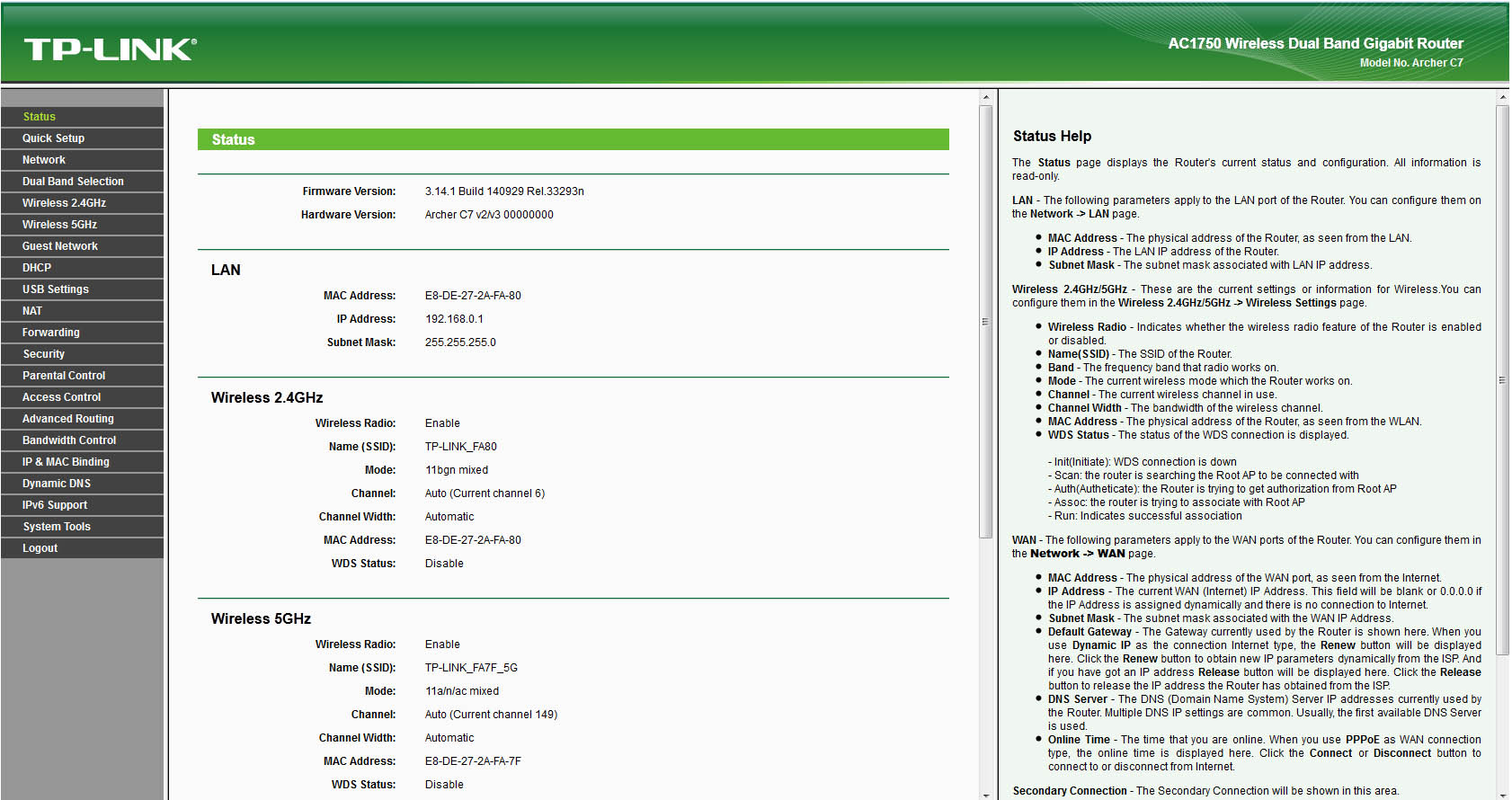This screenshot has width=1512, height=800.
Task: Open the Forwarding menu
Action: coord(82,333)
